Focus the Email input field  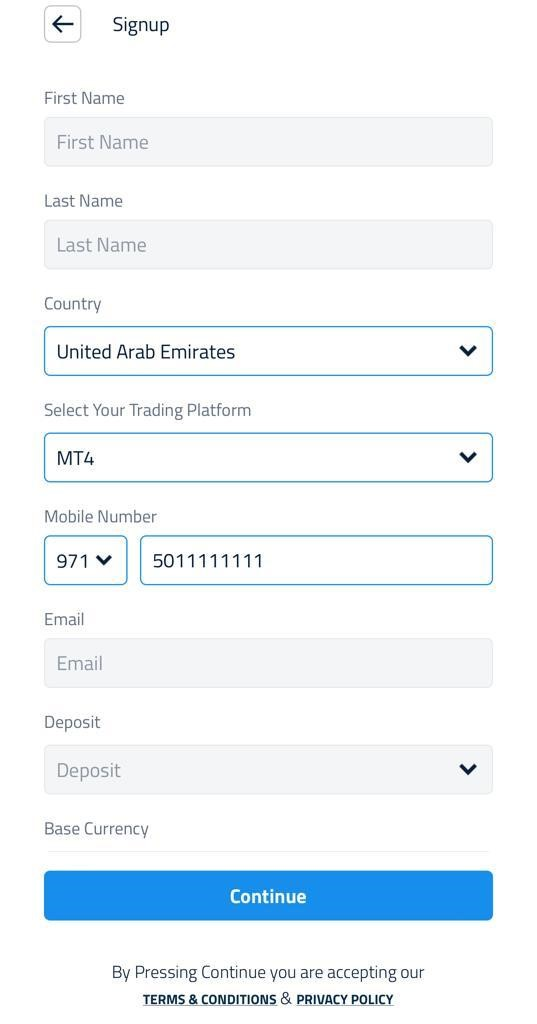268,663
